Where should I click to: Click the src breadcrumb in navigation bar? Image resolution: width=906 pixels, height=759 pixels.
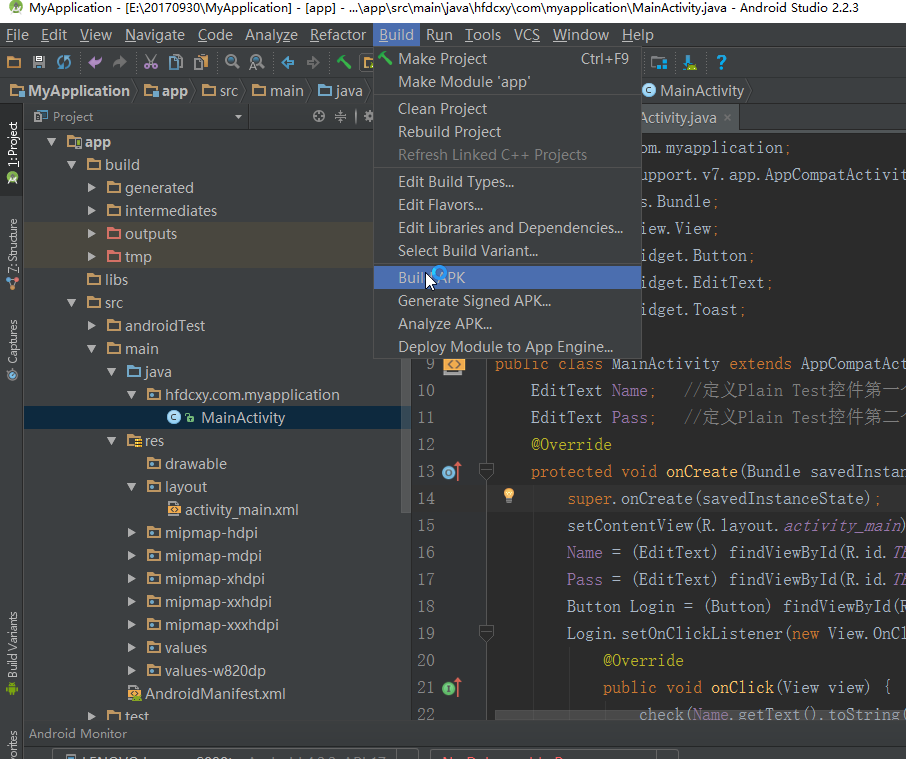click(220, 91)
